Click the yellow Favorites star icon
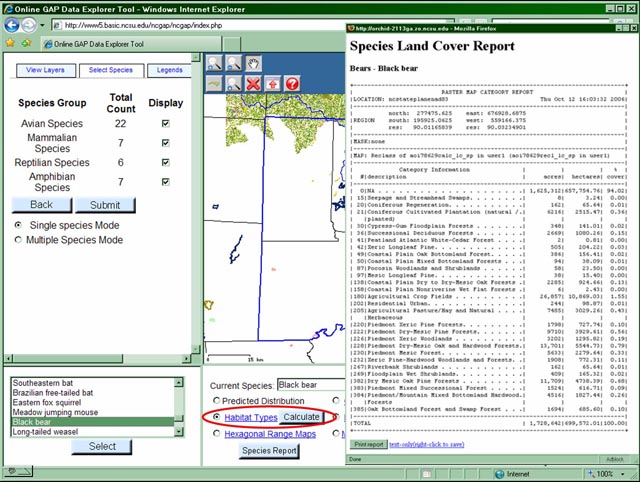This screenshot has width=640, height=482. pyautogui.click(x=10, y=43)
